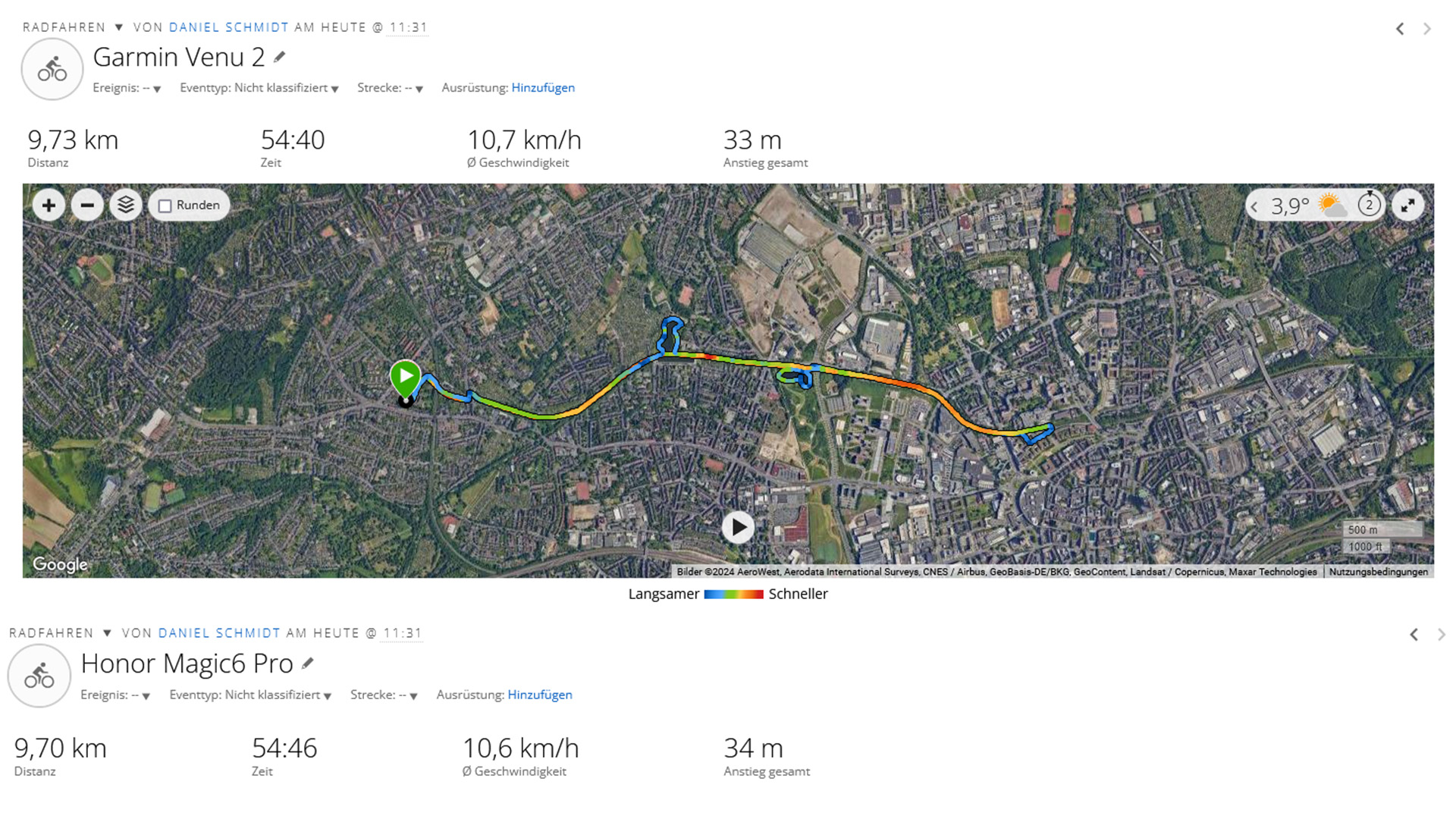Open the Nutzungsbedingungen link on the map

point(1378,572)
